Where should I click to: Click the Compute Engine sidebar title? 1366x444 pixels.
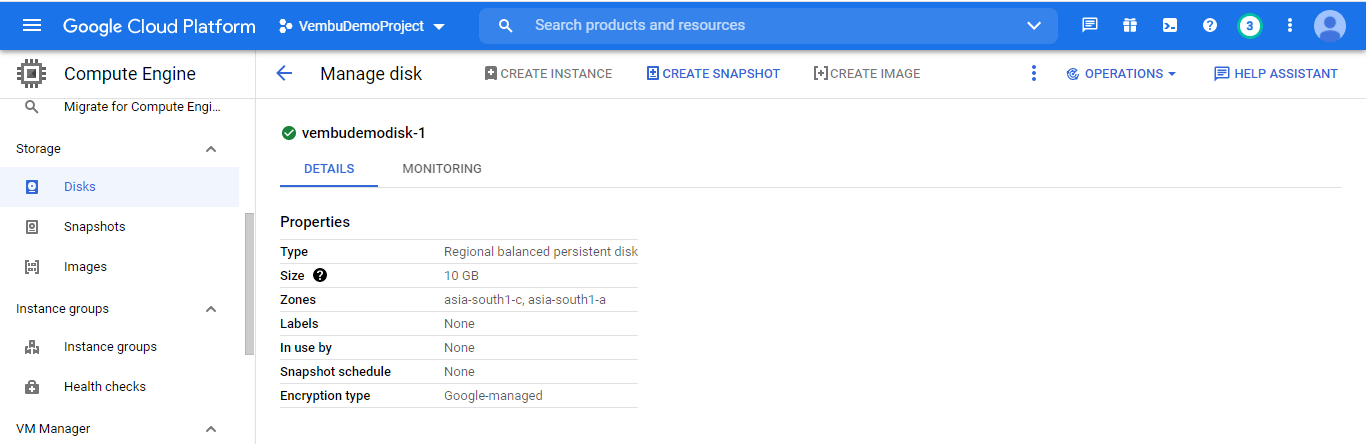point(130,74)
